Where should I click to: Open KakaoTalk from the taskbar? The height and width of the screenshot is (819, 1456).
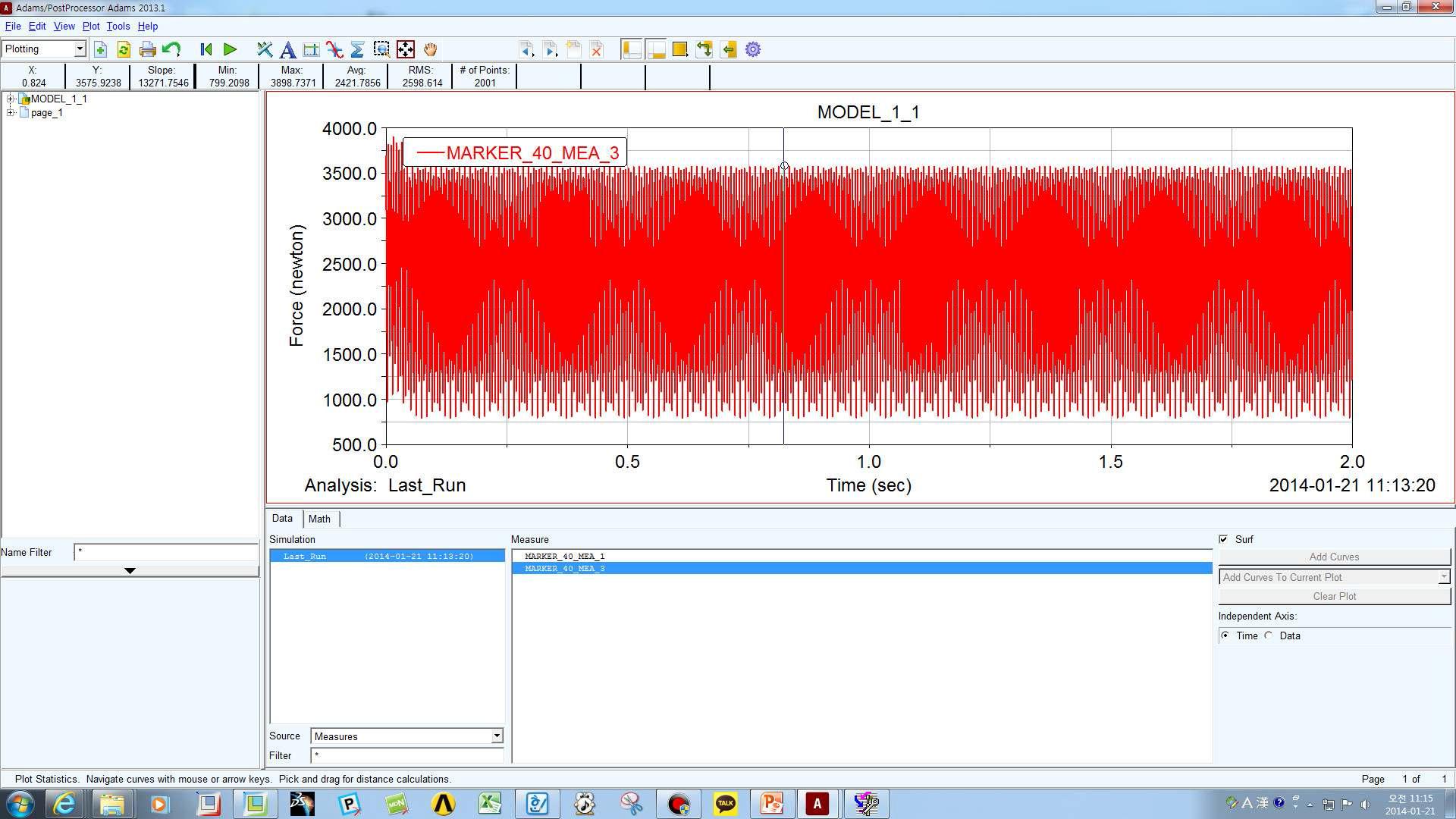(726, 804)
